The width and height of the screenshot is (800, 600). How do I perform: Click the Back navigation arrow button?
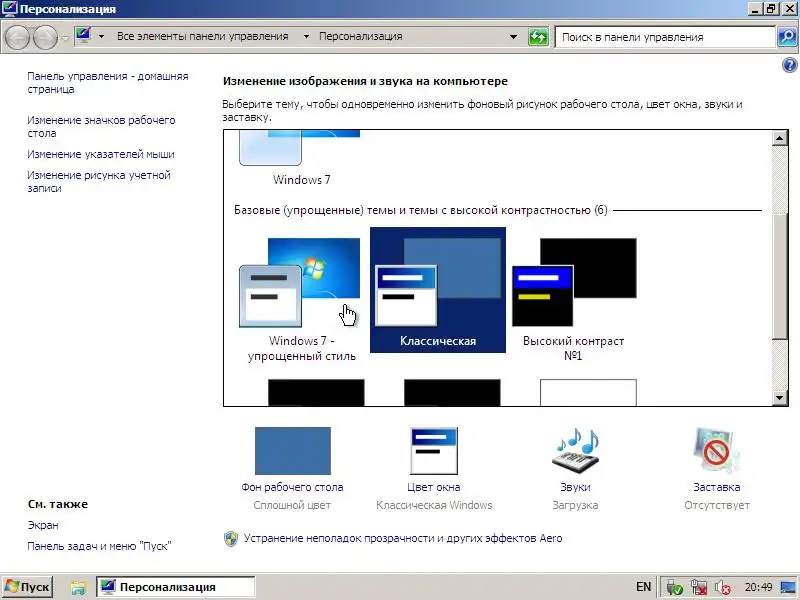coord(17,37)
